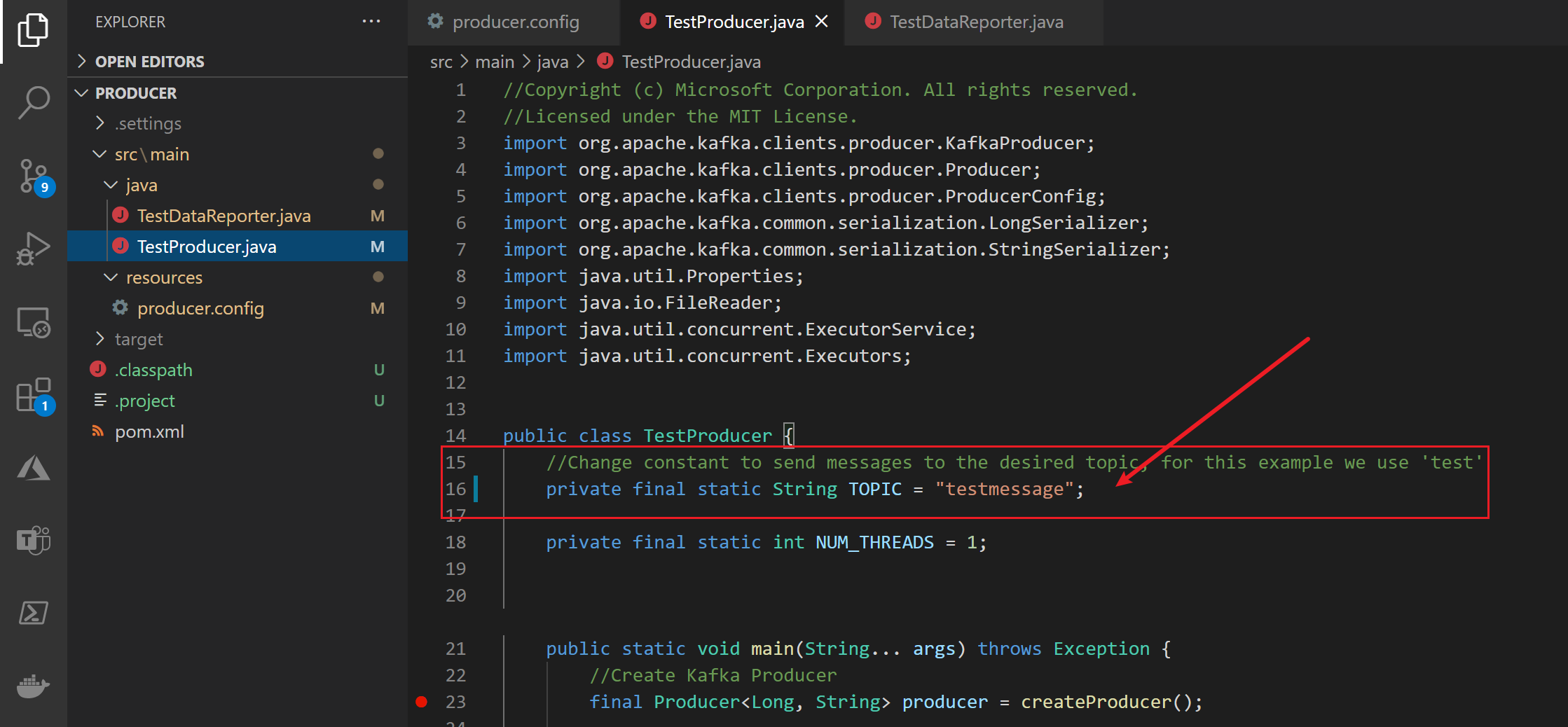Open the Remote Explorer icon

(33, 323)
